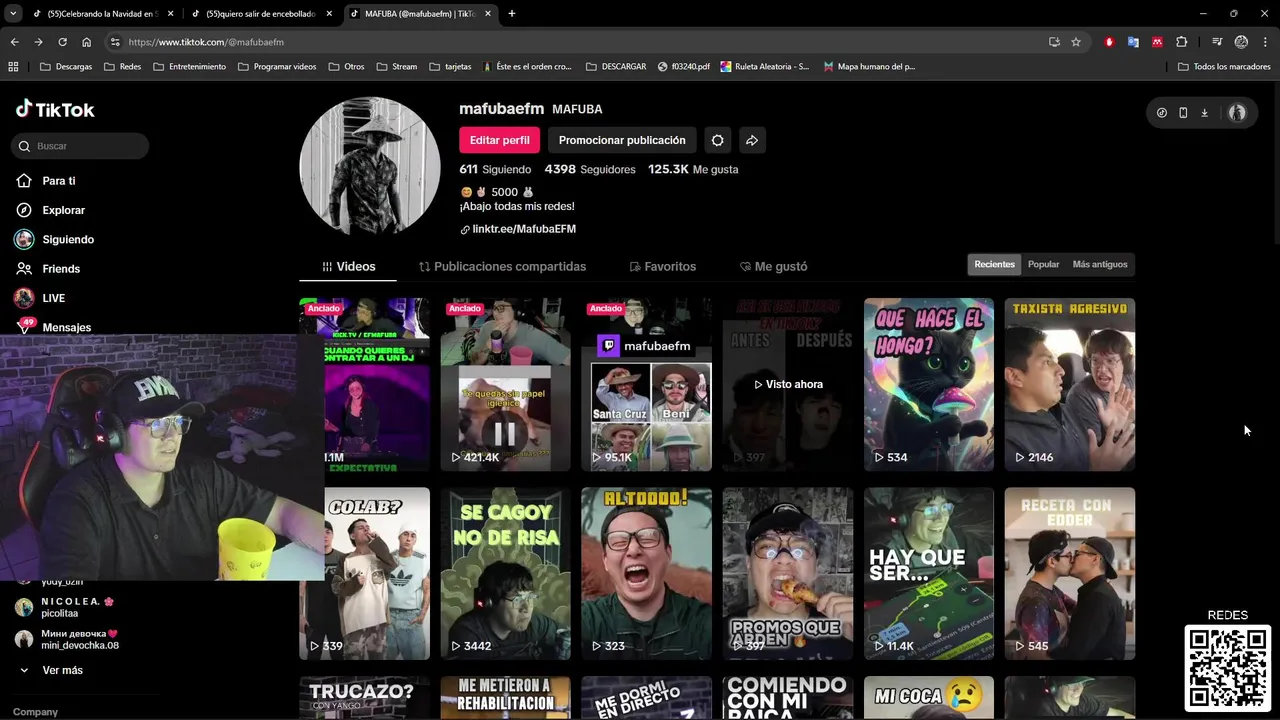This screenshot has width=1280, height=720.
Task: Open profile settings gear icon
Action: pos(717,140)
